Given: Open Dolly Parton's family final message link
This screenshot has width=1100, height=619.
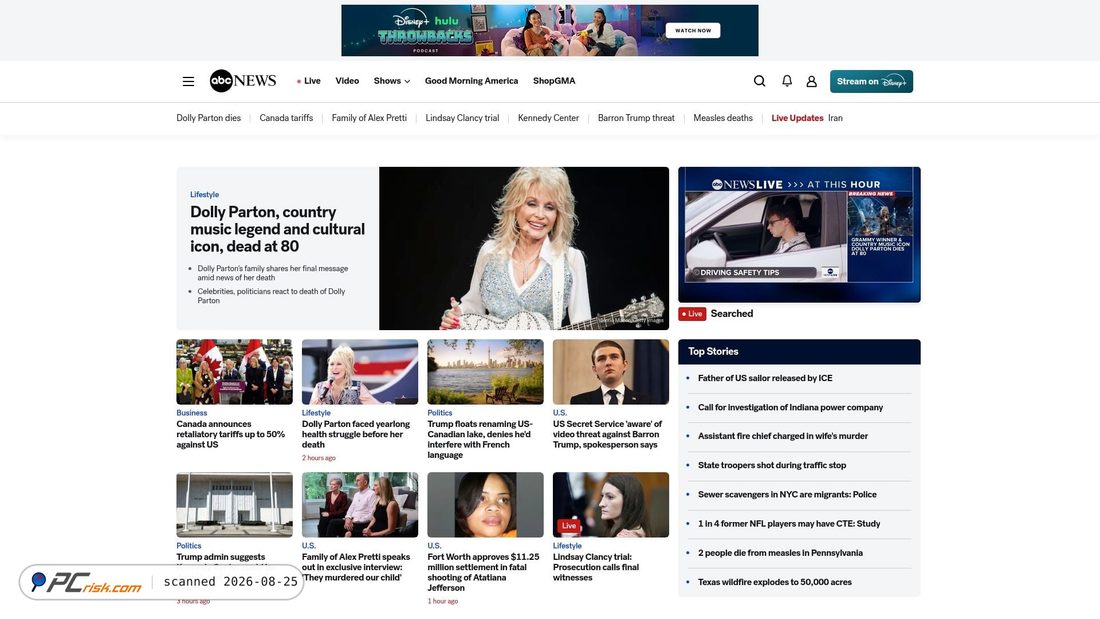Looking at the screenshot, I should coord(272,273).
